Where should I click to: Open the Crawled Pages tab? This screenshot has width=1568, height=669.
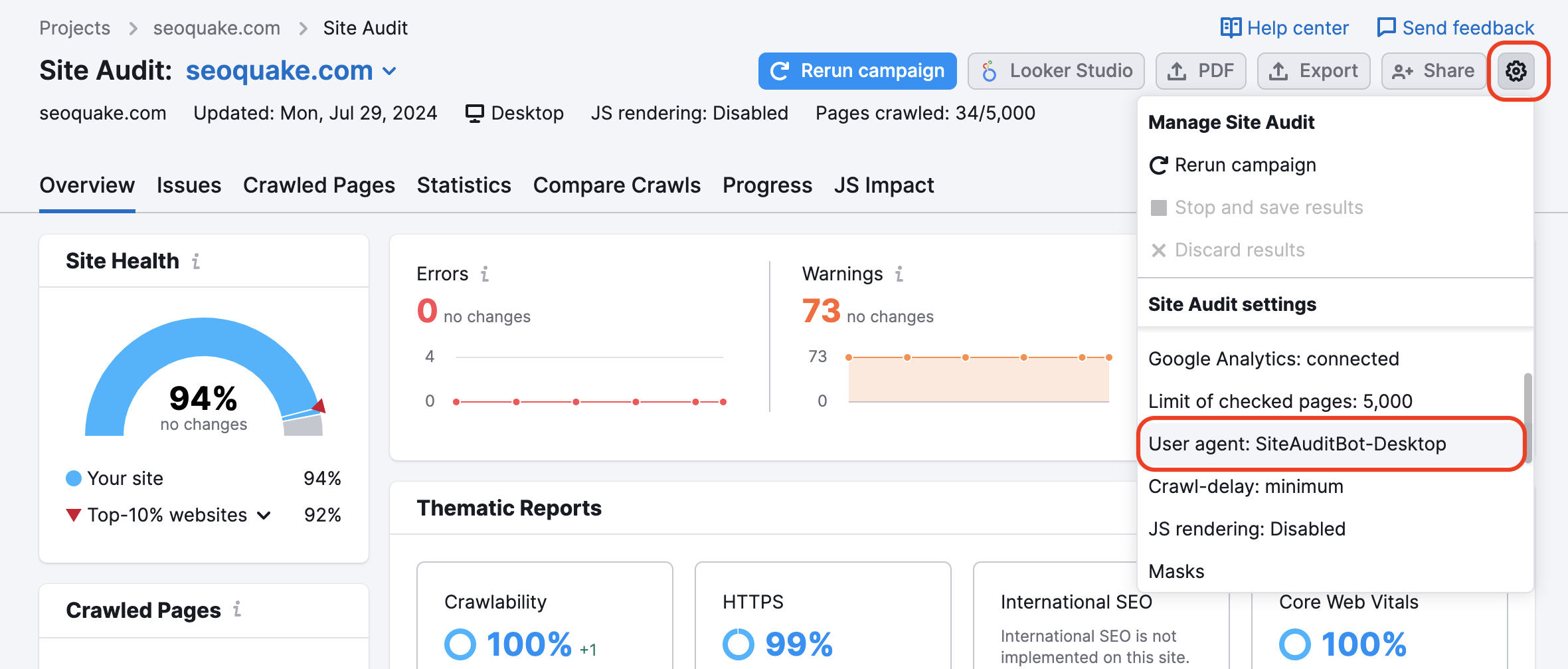(x=319, y=185)
